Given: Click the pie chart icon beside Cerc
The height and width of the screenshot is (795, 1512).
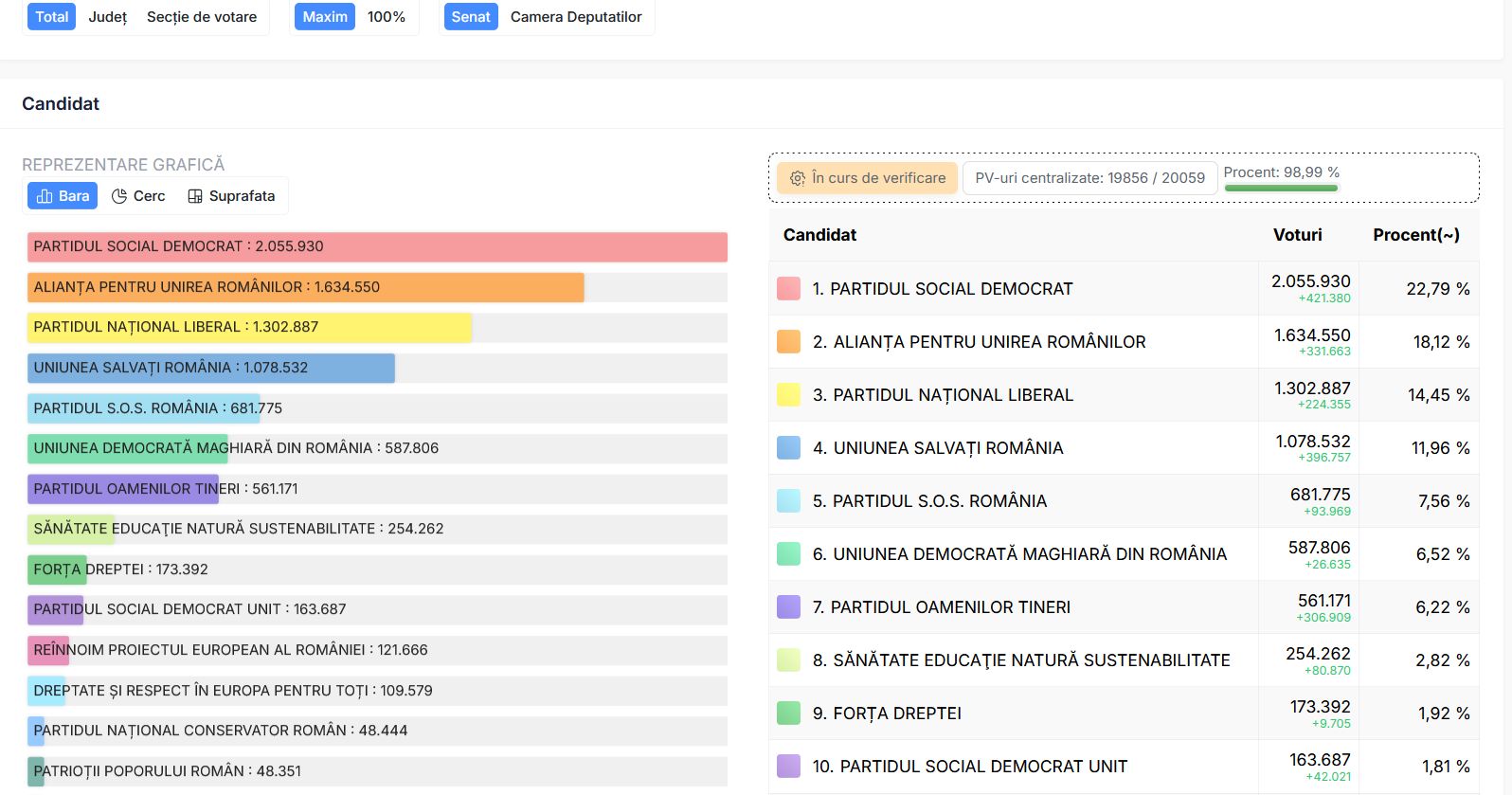Looking at the screenshot, I should [119, 196].
